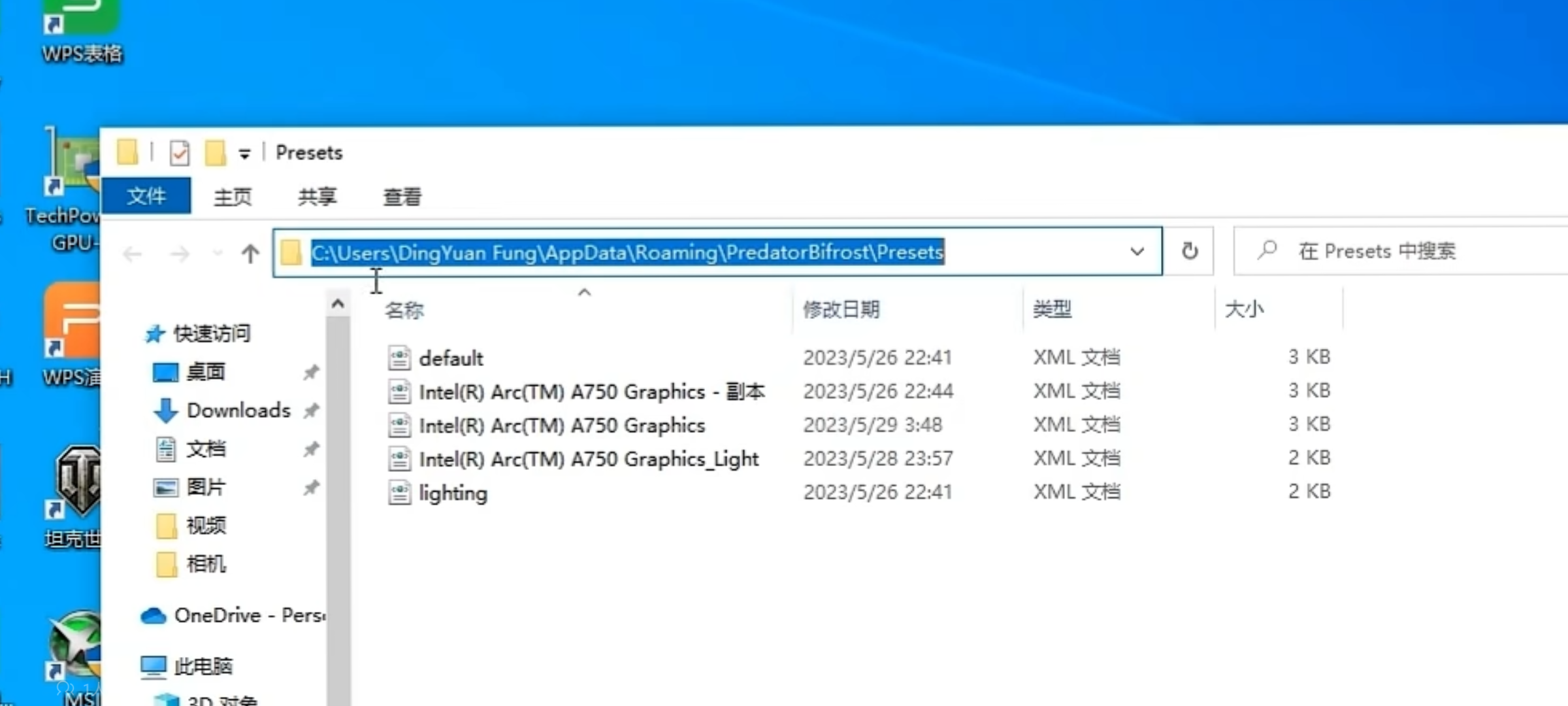Viewport: 1568px width, 706px height.
Task: Expand the address bar history dropdown
Action: (1137, 252)
